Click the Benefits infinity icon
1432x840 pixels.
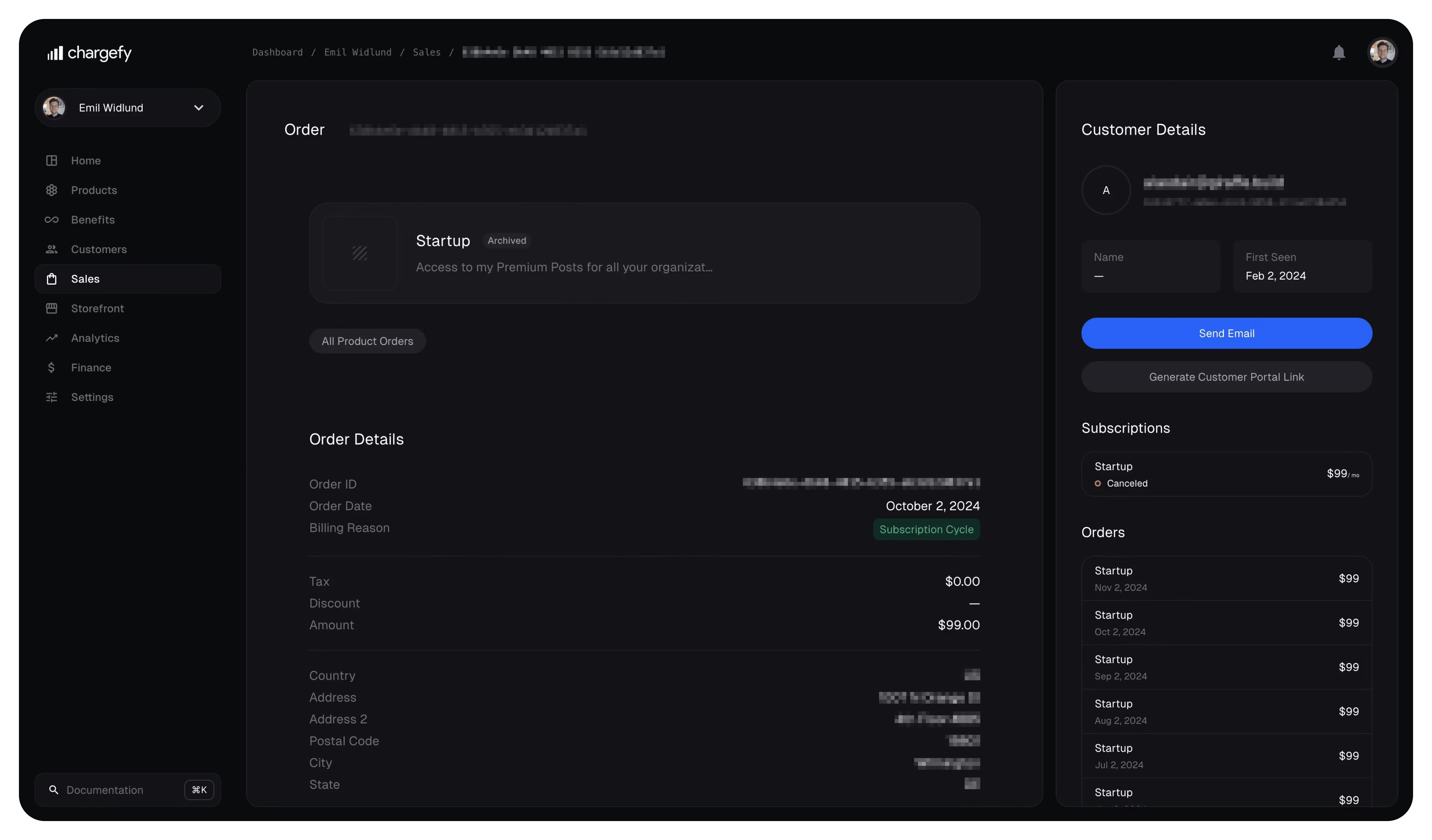52,220
